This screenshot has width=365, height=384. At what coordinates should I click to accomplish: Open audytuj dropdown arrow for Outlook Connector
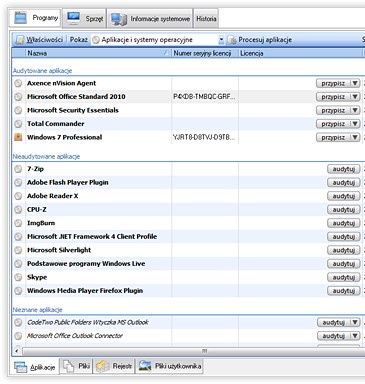355,336
